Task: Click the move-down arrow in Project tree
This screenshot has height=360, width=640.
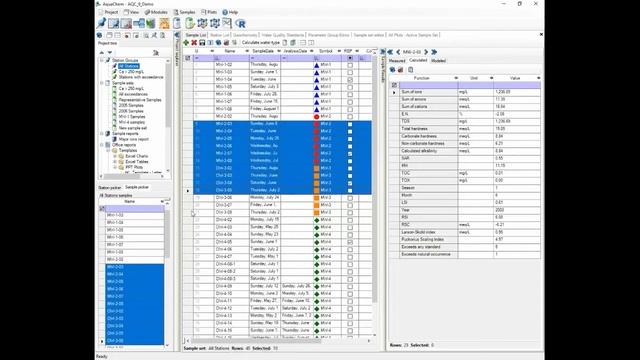Action: pos(109,53)
